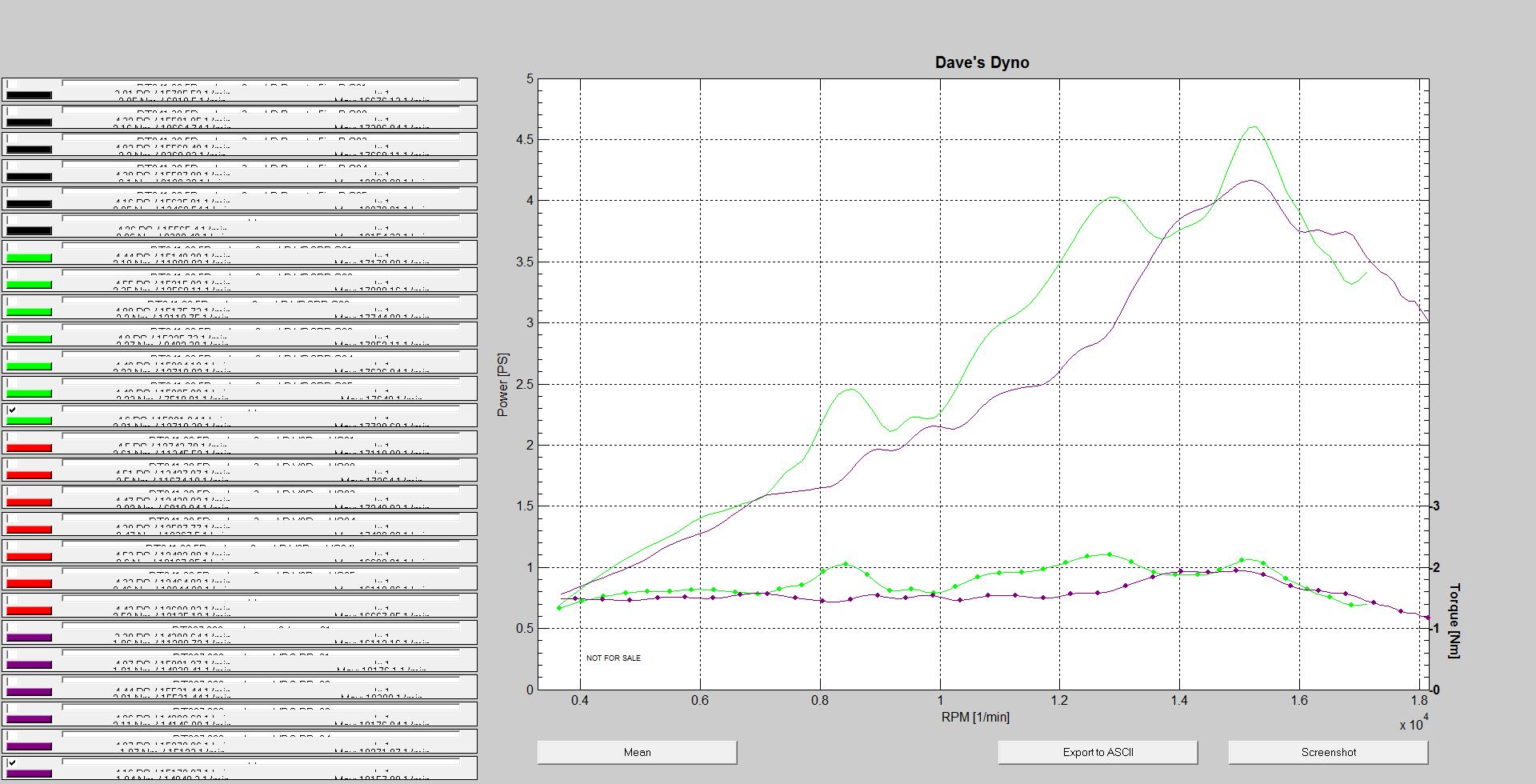Click the NOT FOR SALE text on plot
1536x784 pixels.
pyautogui.click(x=613, y=658)
